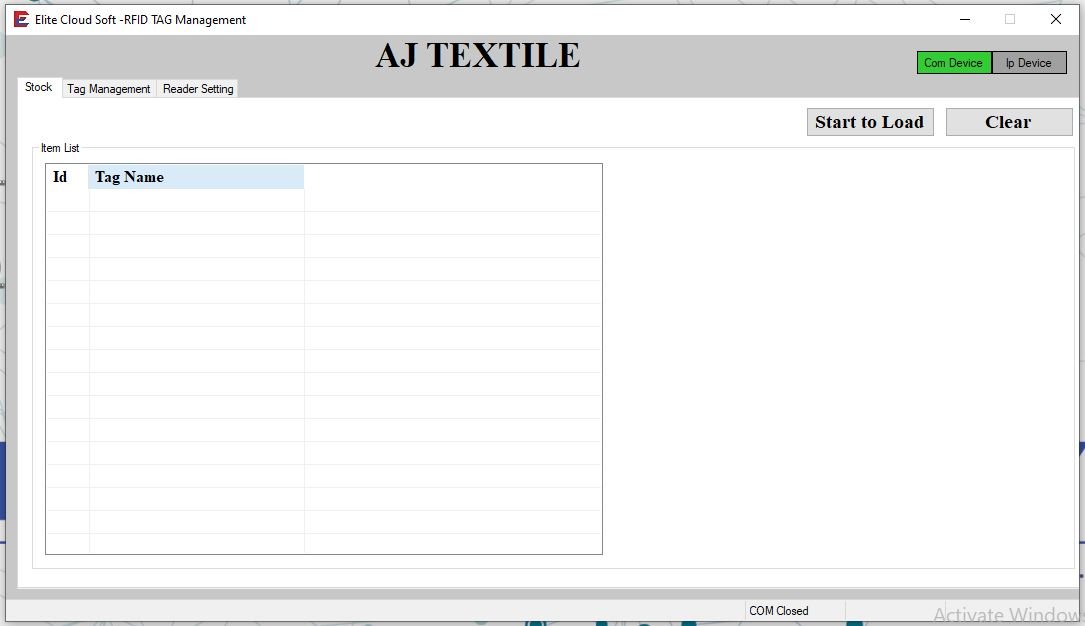
Task: Click the Item List group label
Action: pyautogui.click(x=60, y=148)
